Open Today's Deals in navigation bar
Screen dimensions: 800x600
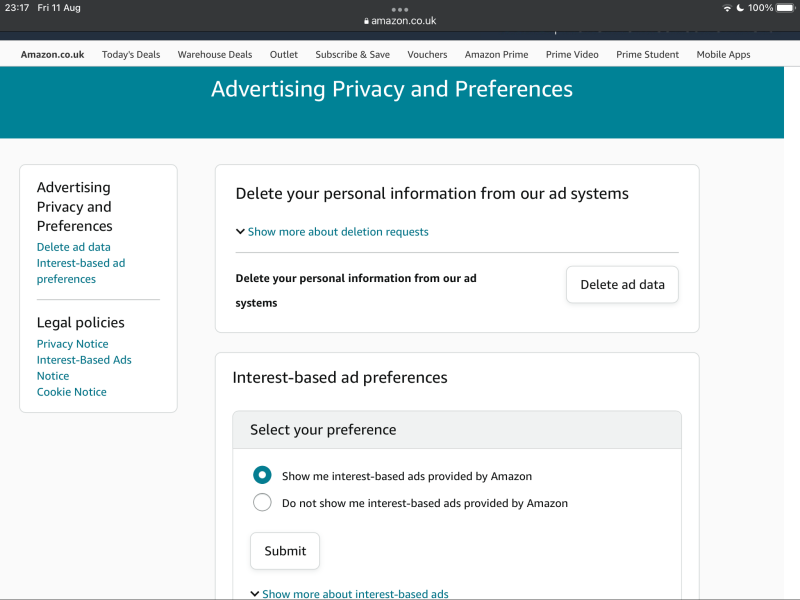tap(131, 55)
